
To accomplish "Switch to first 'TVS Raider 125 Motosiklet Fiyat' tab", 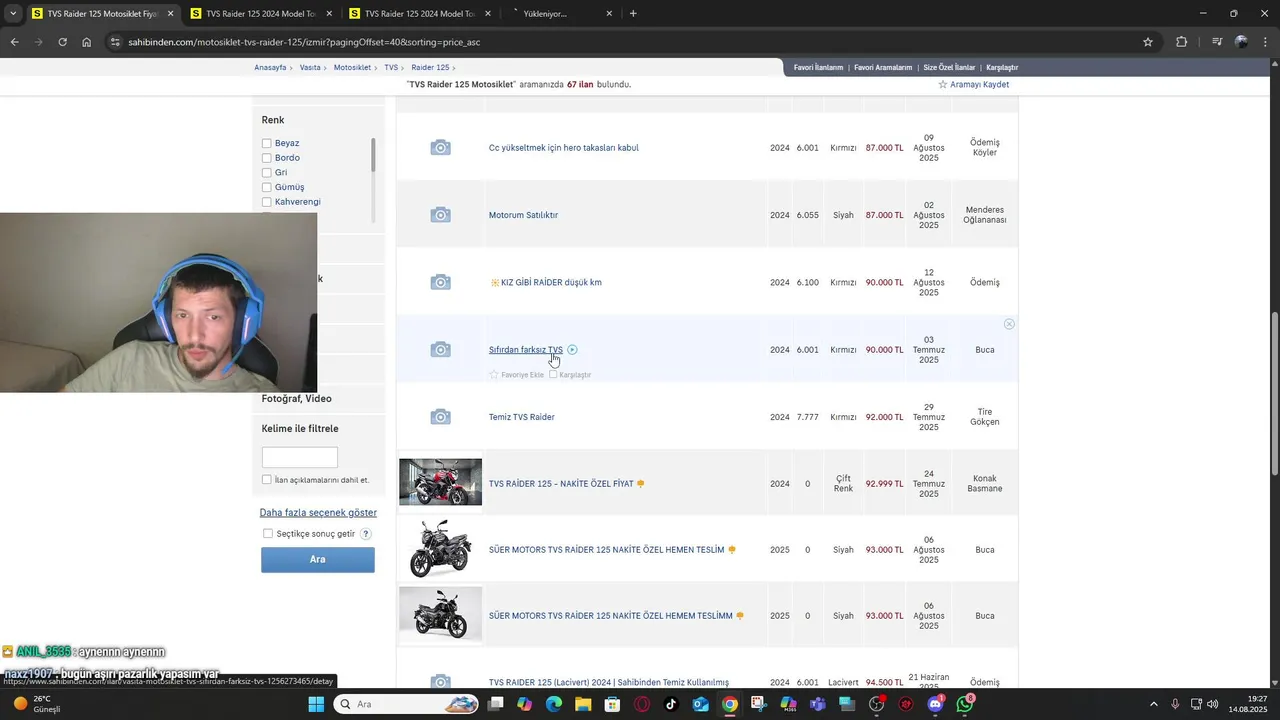I will pos(103,14).
